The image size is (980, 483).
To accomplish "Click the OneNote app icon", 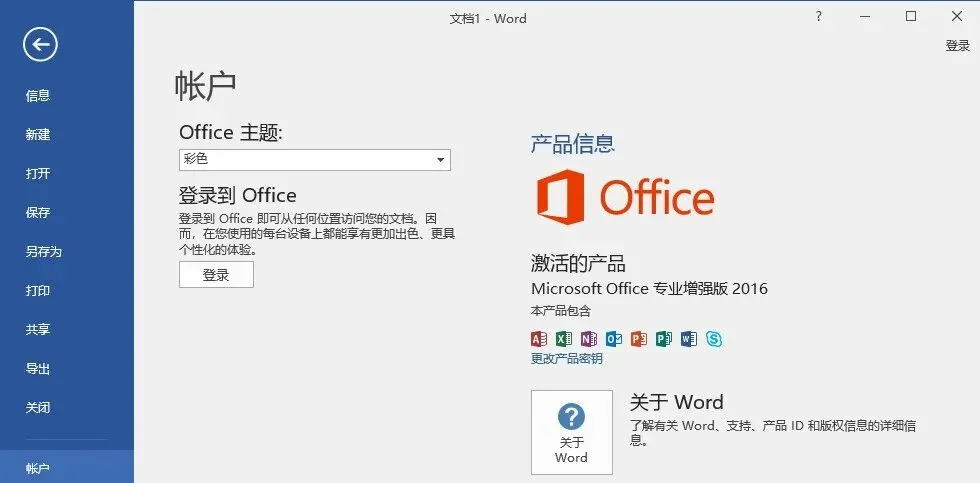I will 589,339.
